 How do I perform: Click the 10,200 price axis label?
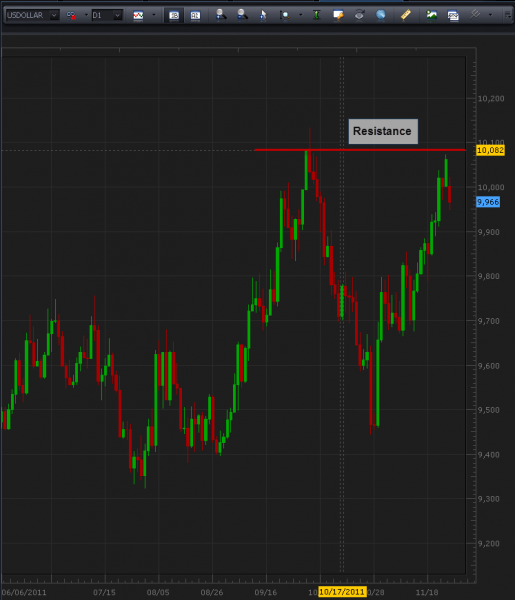(491, 99)
